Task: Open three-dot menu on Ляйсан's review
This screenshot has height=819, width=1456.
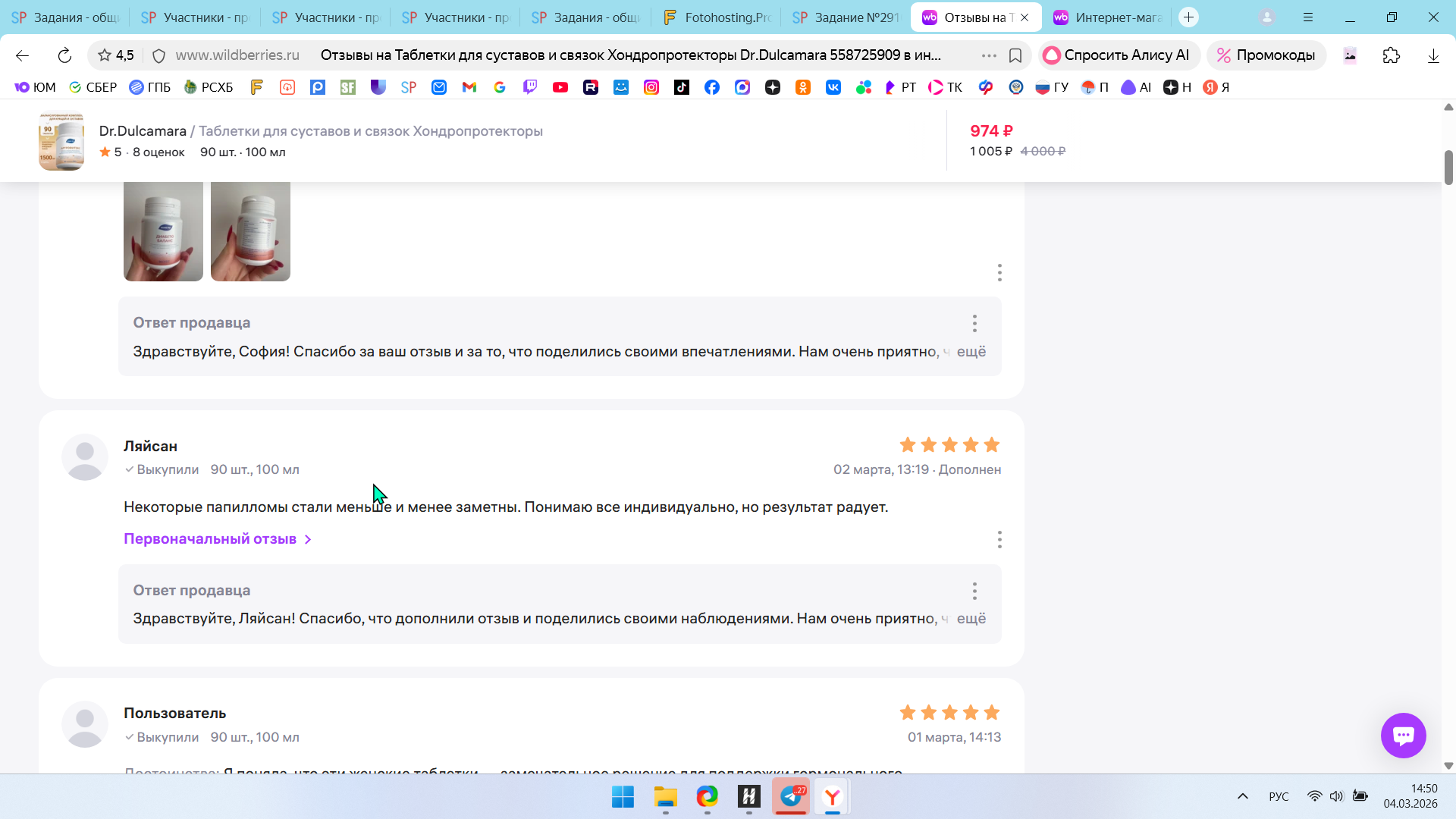Action: tap(999, 539)
